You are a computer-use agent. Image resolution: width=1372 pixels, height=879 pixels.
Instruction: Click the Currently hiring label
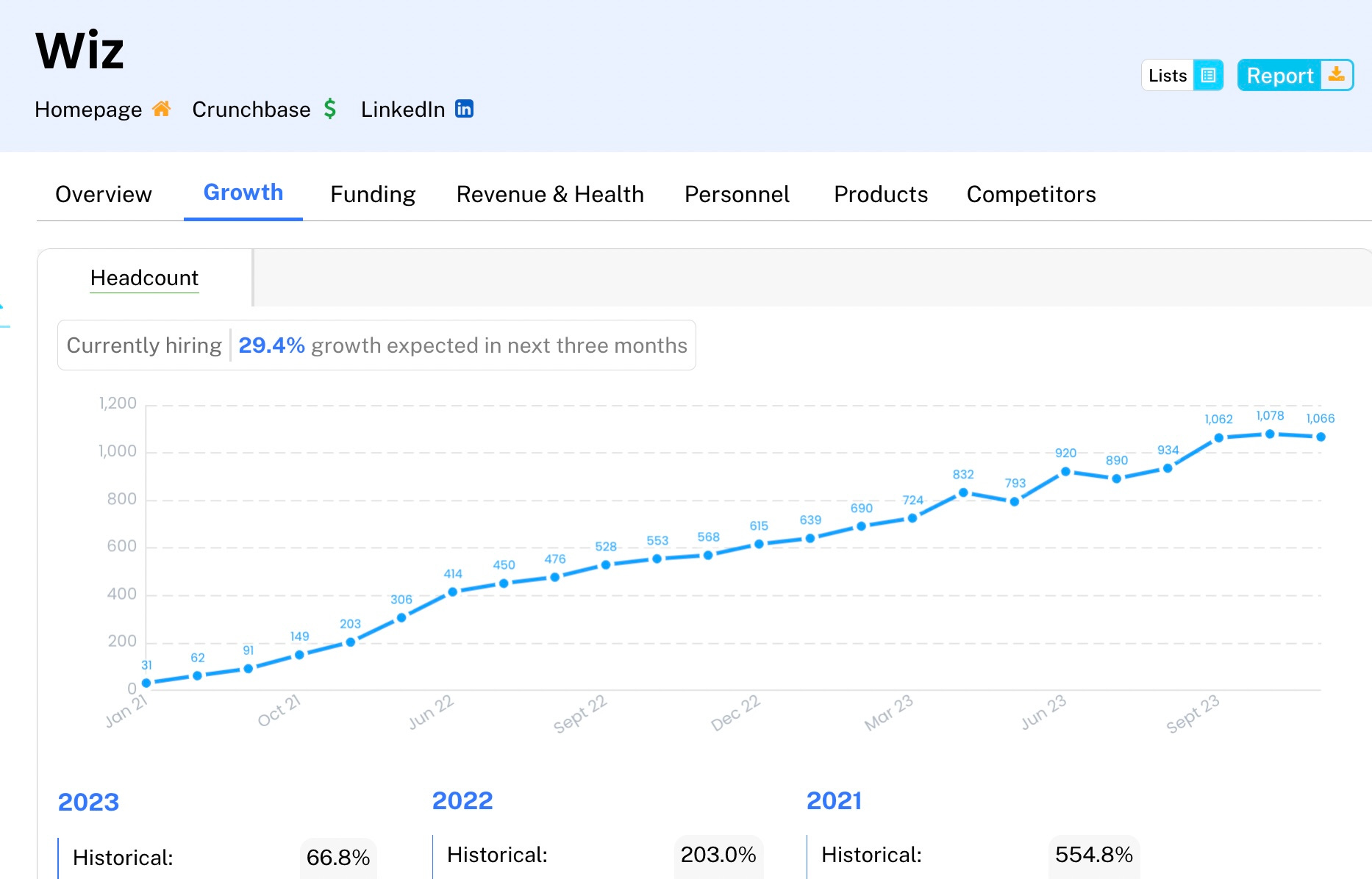[144, 345]
